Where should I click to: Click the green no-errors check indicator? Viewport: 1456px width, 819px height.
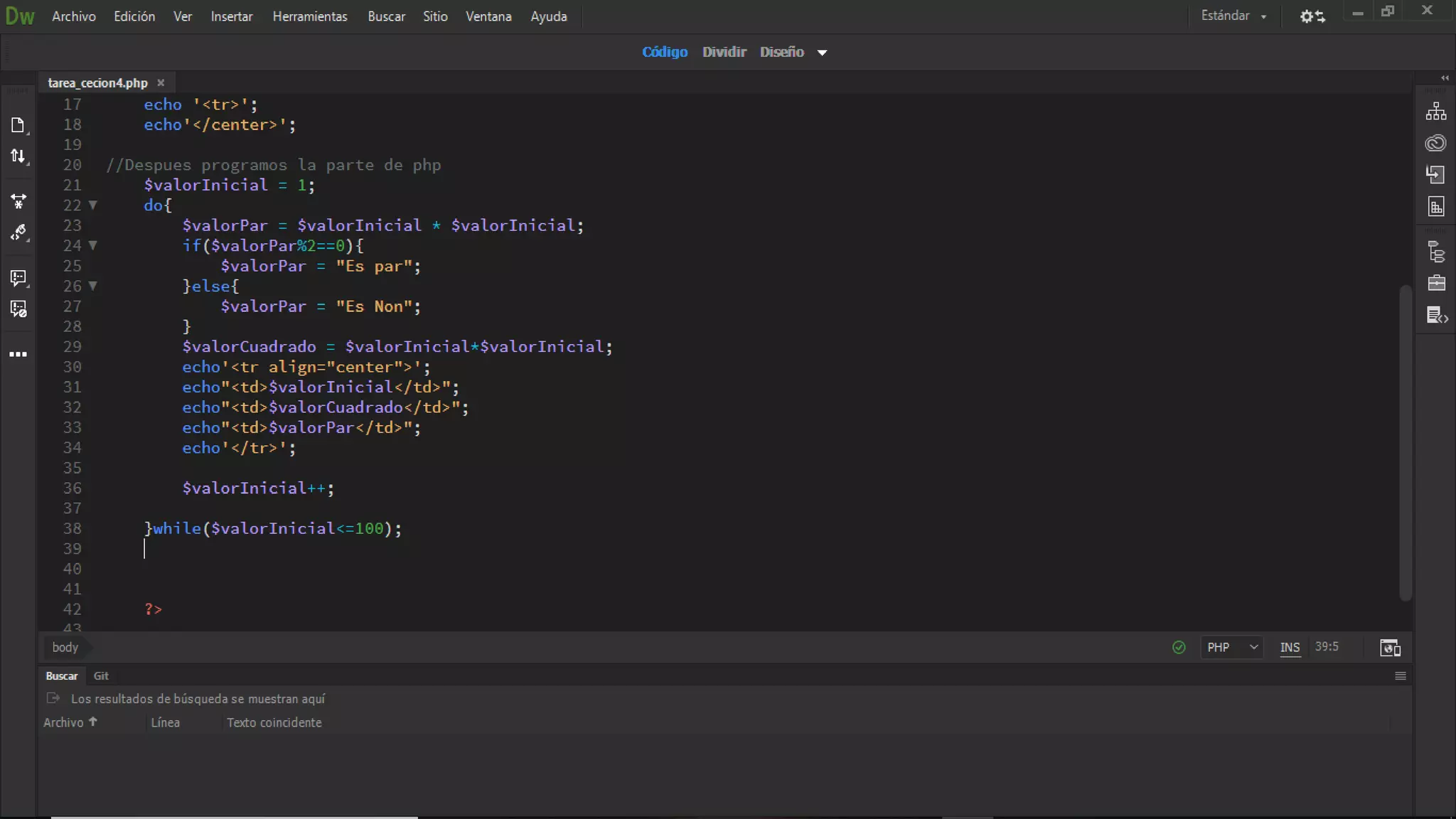click(x=1179, y=648)
